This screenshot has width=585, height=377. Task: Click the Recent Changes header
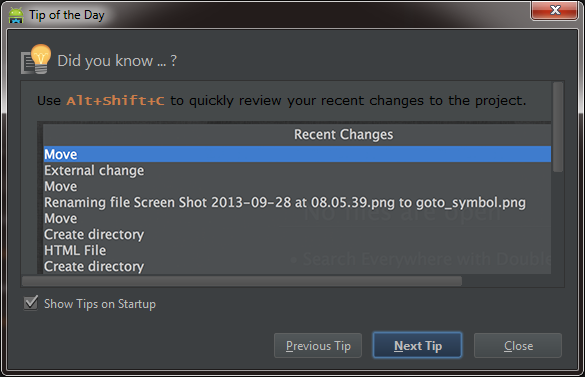(x=344, y=134)
